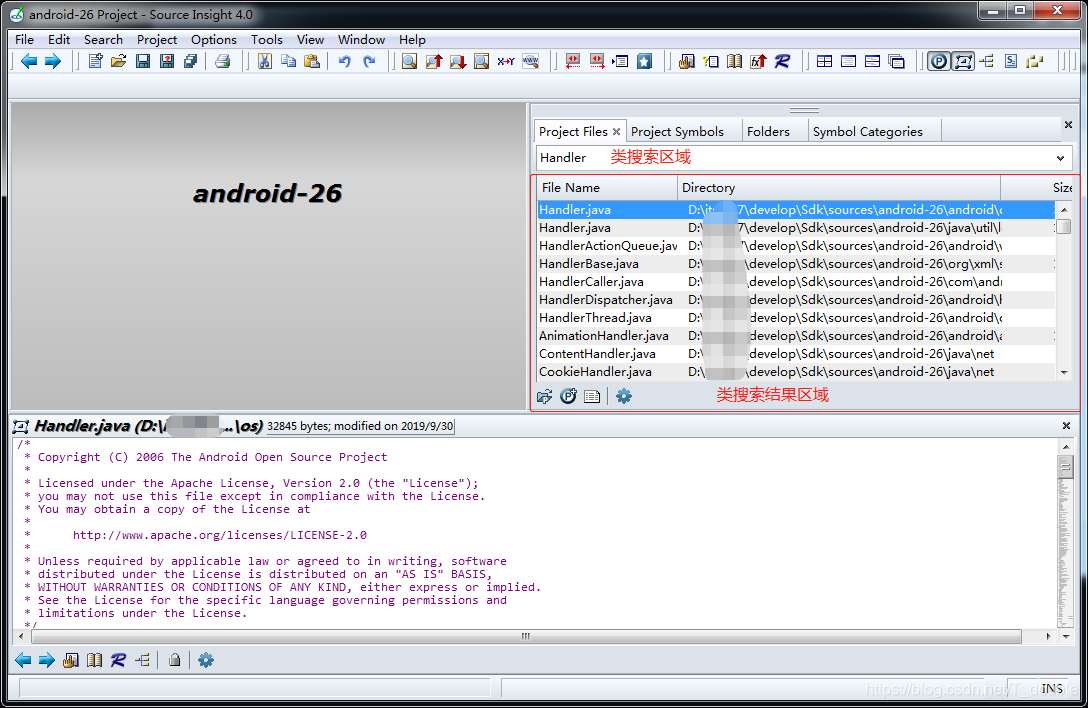Click the Save All stacked floppy icon
This screenshot has height=708, width=1088.
click(x=190, y=62)
